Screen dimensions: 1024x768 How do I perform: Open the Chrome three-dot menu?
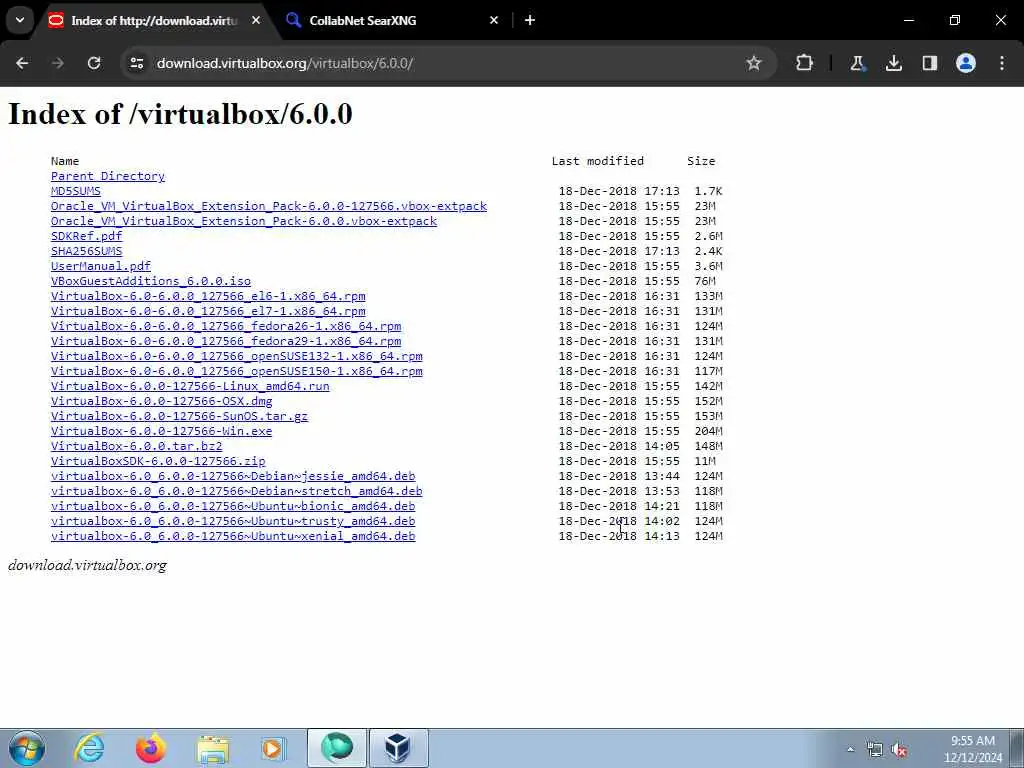tap(1002, 63)
